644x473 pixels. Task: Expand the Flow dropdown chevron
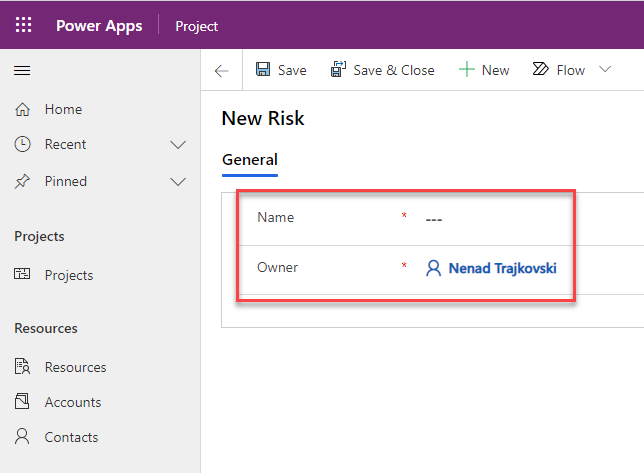[605, 70]
